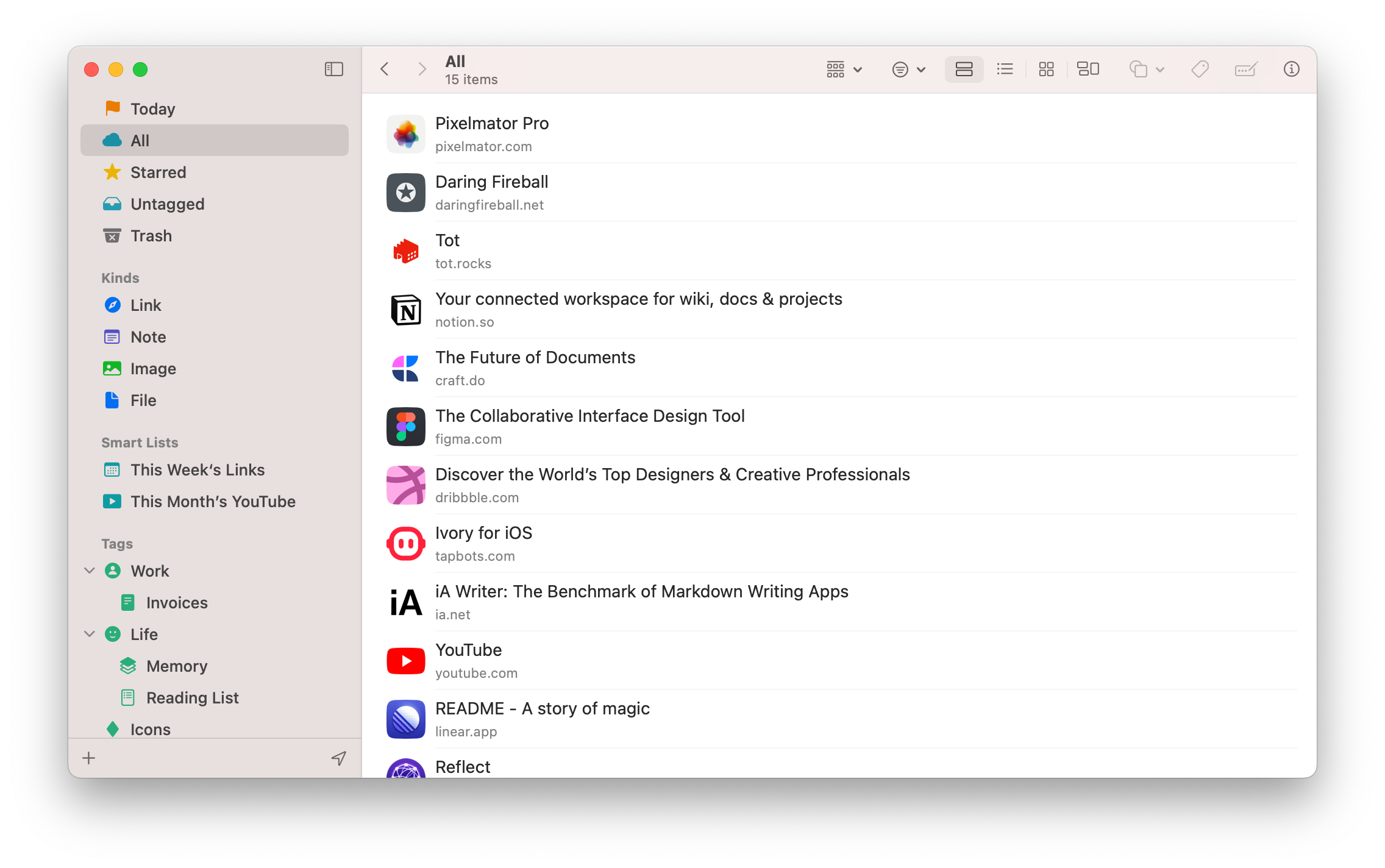Toggle the sidebar visibility
1385x868 pixels.
(x=333, y=69)
